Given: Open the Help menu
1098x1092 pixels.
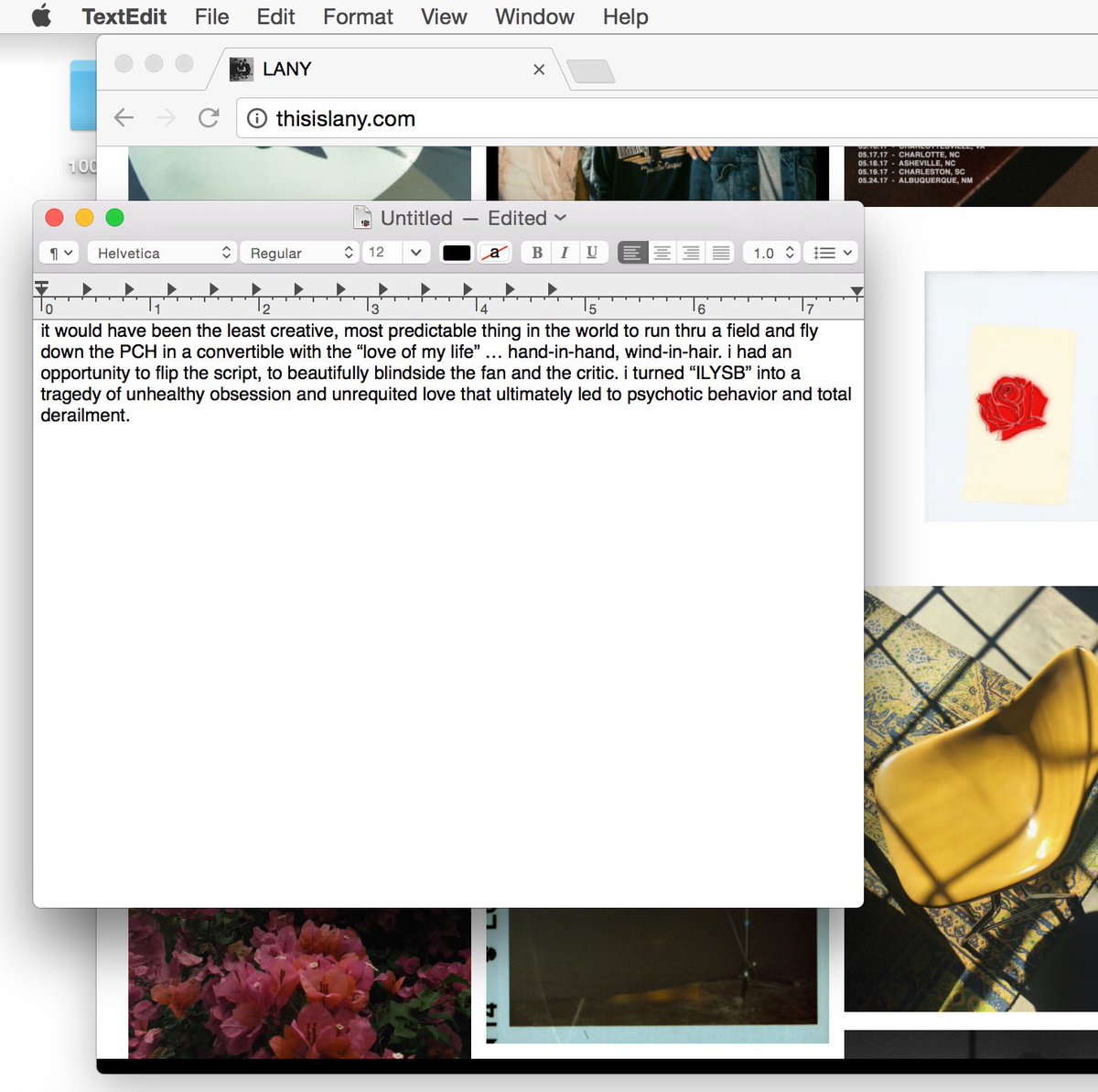Looking at the screenshot, I should [x=625, y=16].
